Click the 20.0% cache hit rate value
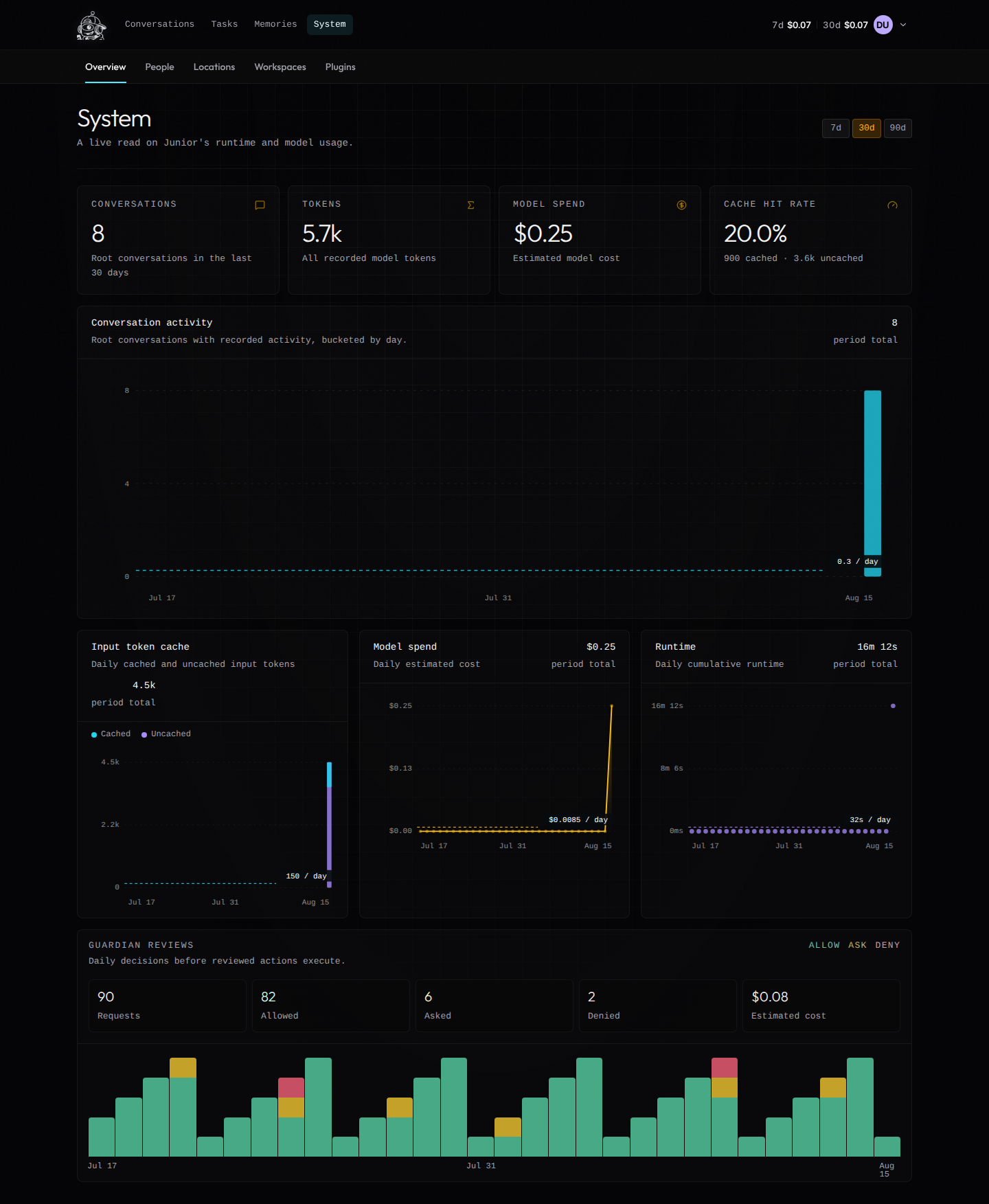 coord(755,234)
